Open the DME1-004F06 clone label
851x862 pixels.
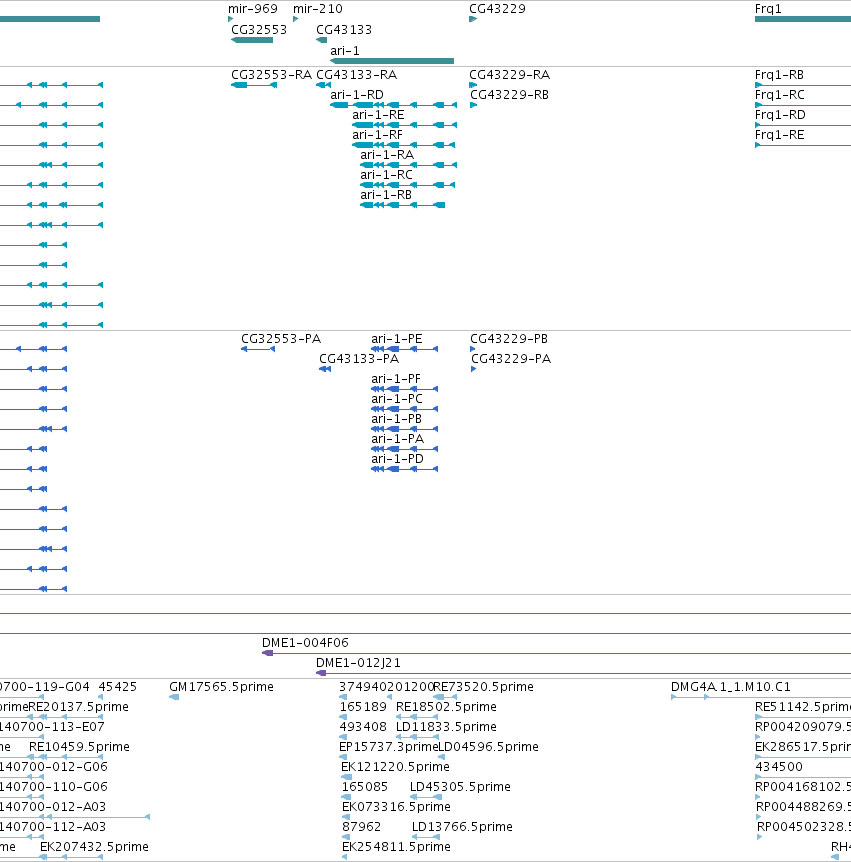tap(305, 643)
